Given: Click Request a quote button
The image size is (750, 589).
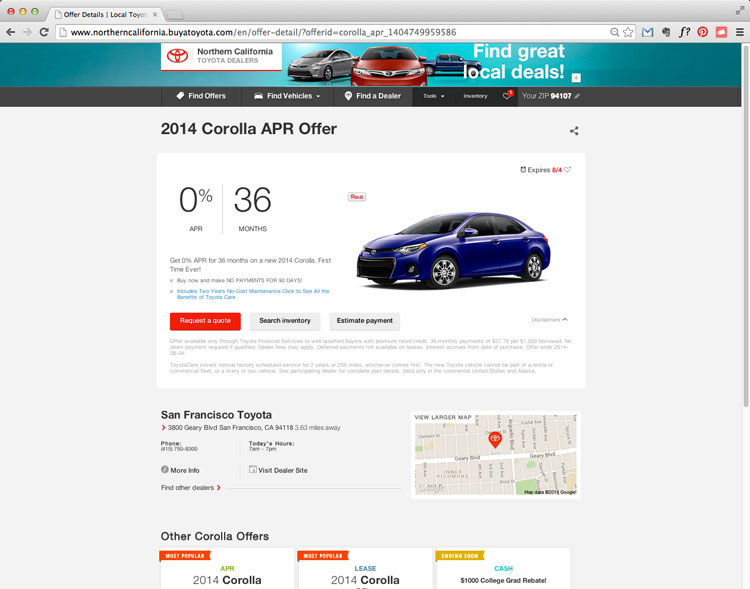Looking at the screenshot, I should [x=205, y=321].
